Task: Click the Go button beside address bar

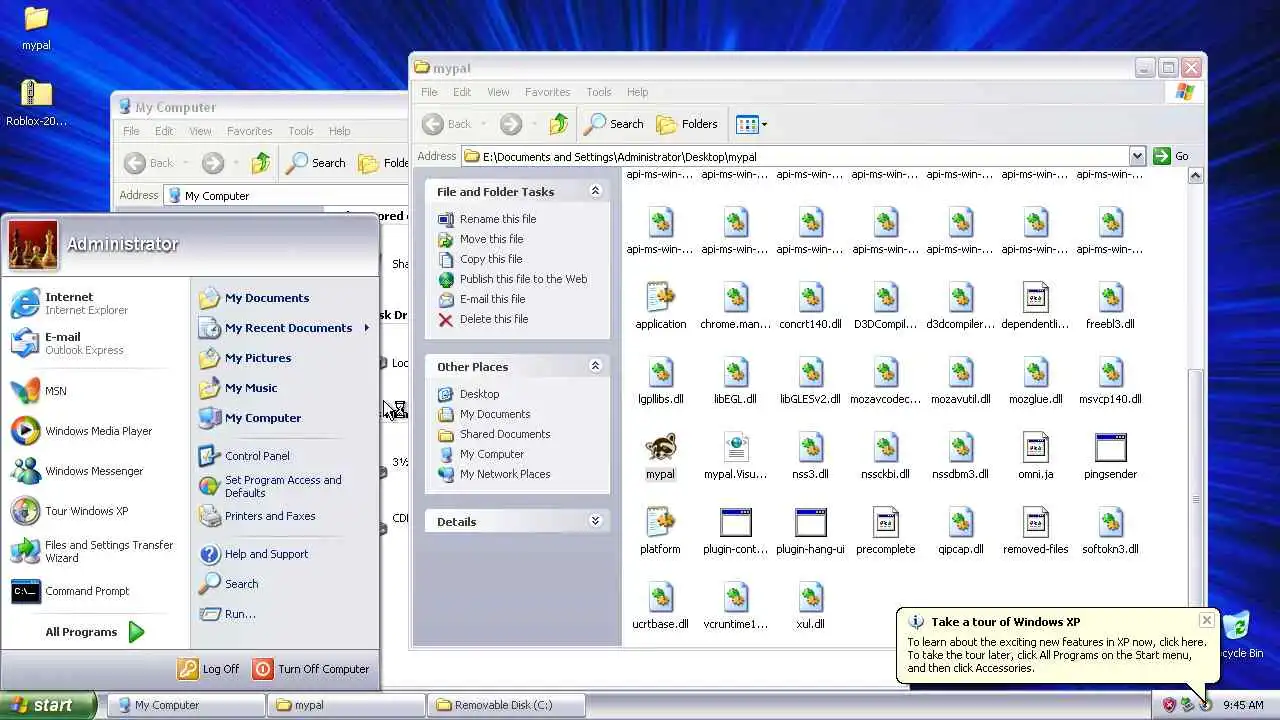Action: [1171, 156]
